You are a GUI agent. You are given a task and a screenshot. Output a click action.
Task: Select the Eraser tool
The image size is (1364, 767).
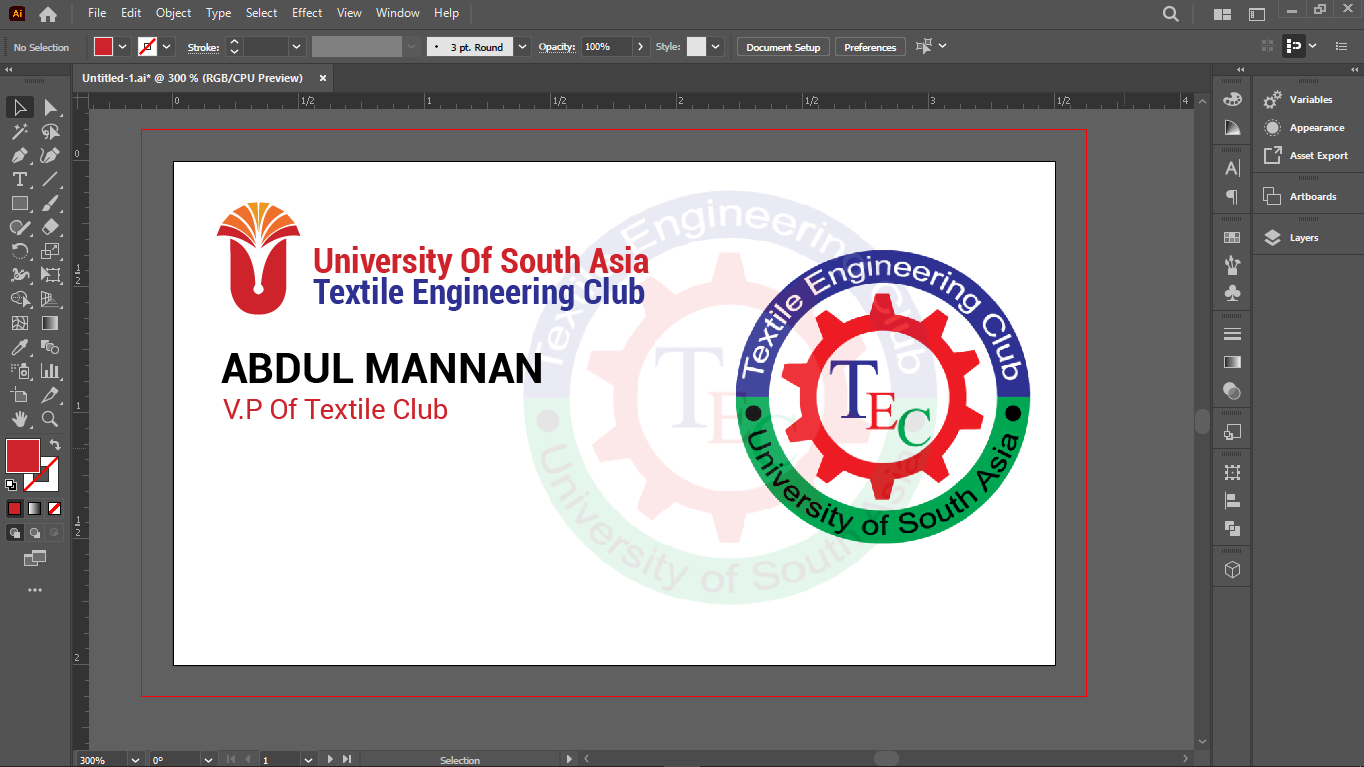pos(50,227)
